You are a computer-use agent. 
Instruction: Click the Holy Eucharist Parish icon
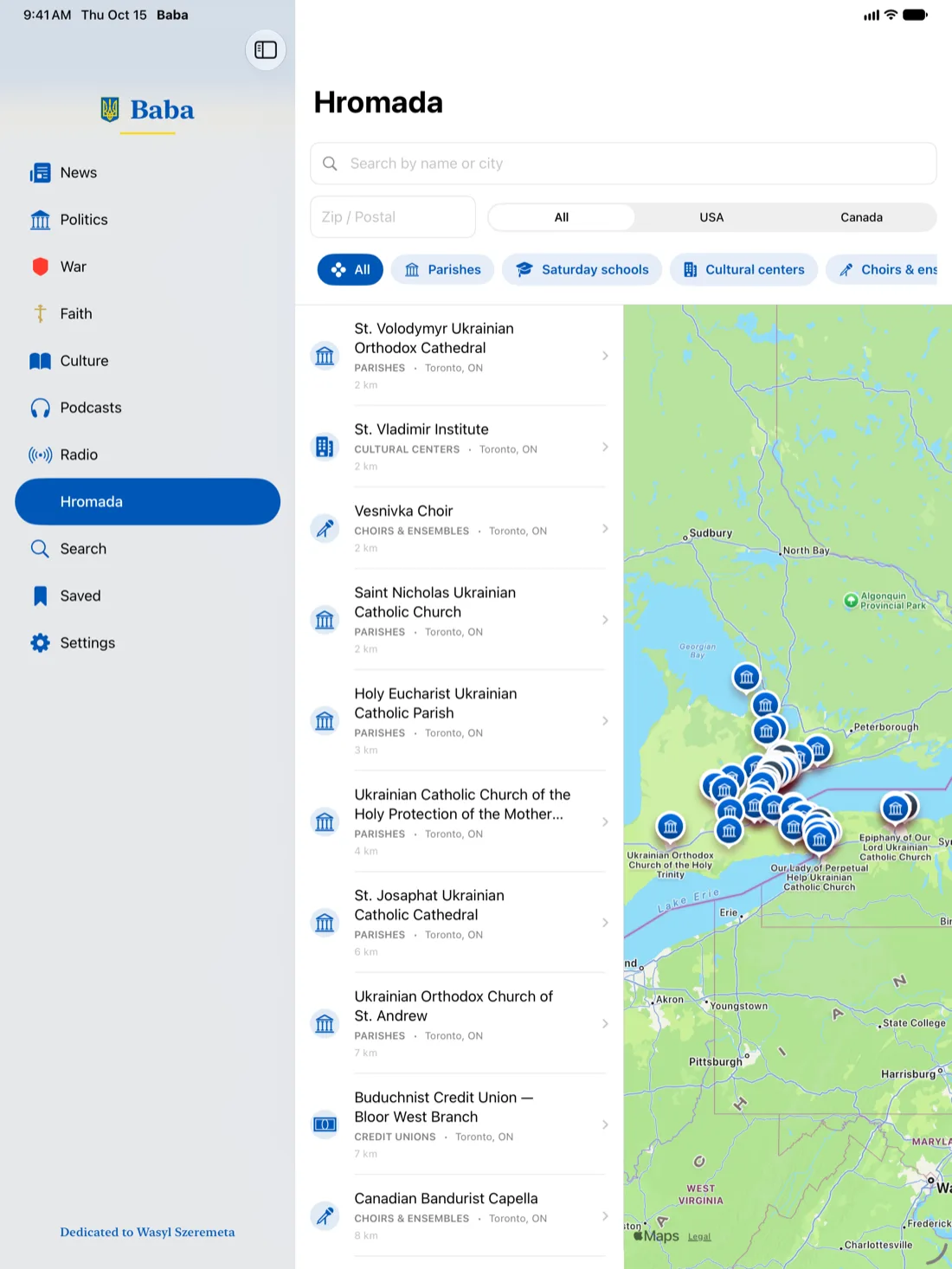pos(325,720)
